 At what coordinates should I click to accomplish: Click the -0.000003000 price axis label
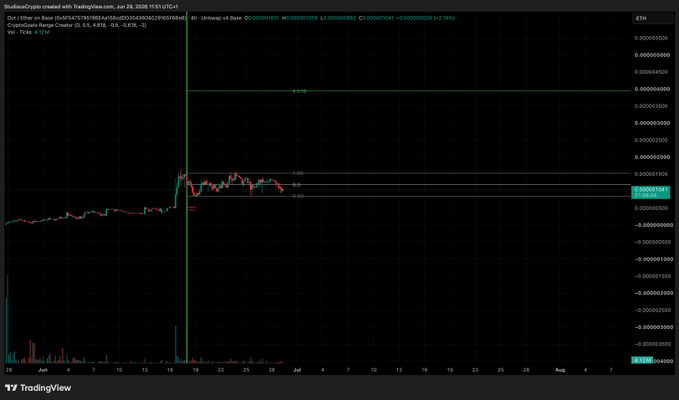pyautogui.click(x=653, y=327)
